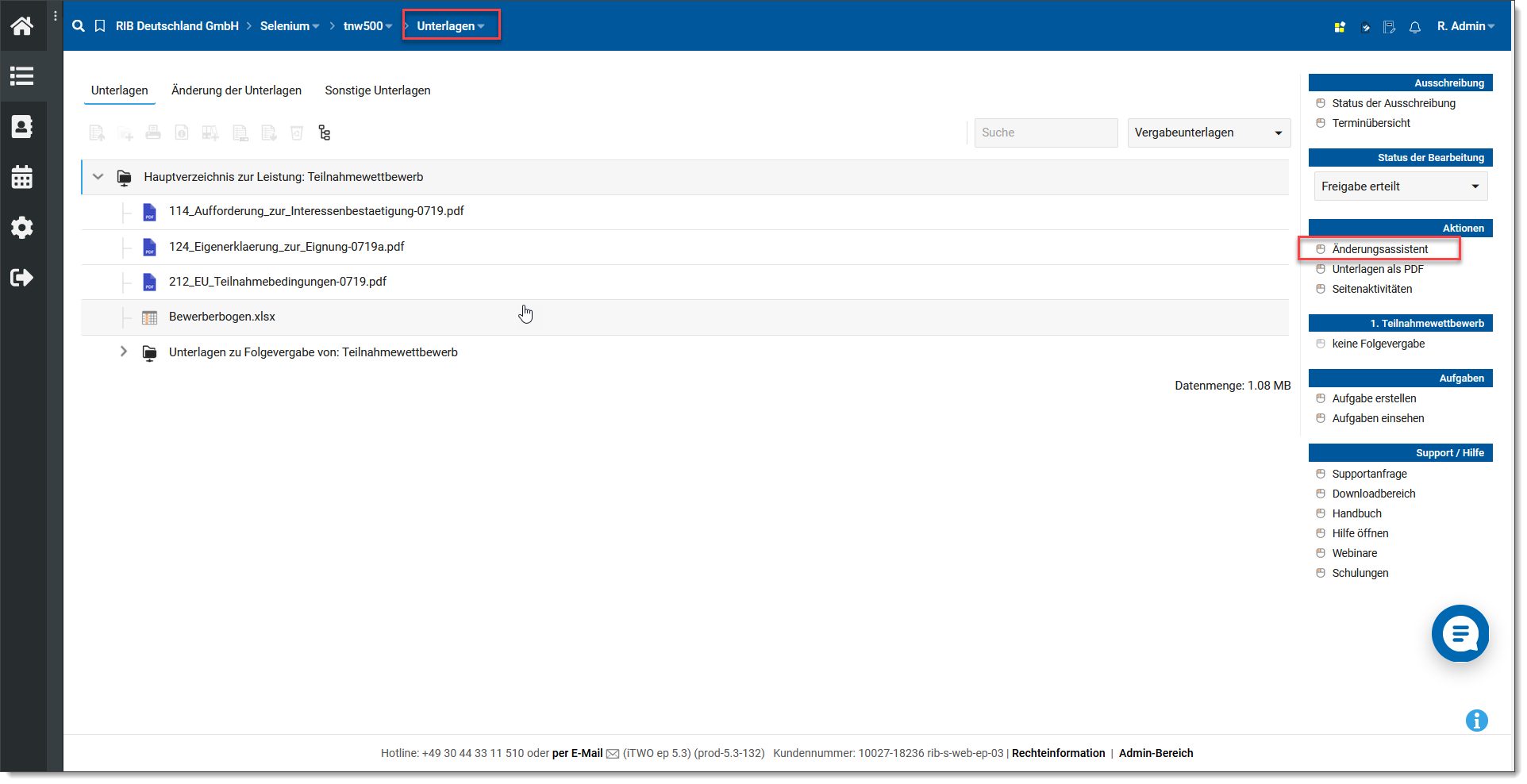Click the search magnifier in header
The width and height of the screenshot is (1527, 784).
(79, 26)
